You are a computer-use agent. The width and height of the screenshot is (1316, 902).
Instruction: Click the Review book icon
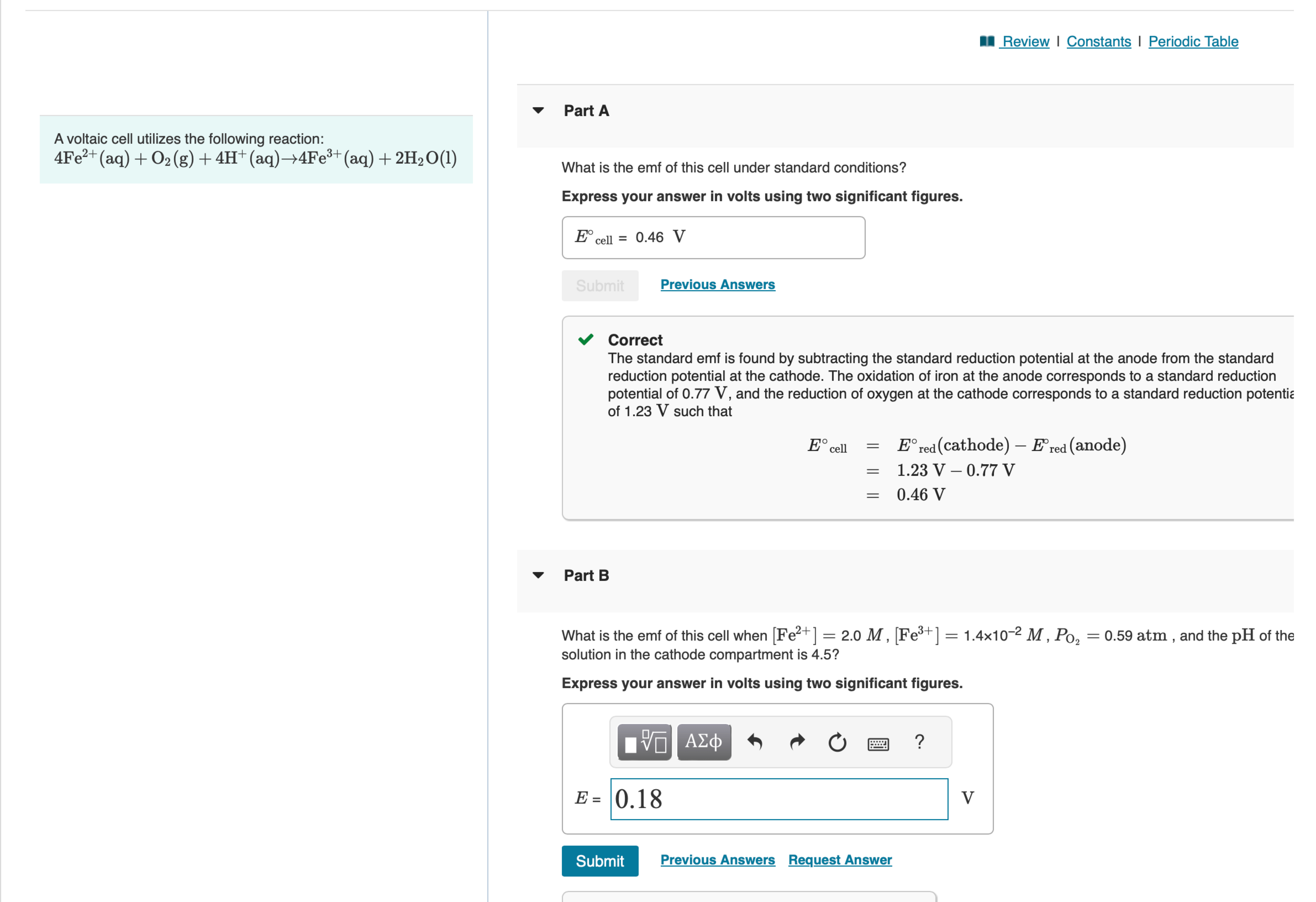click(x=987, y=41)
